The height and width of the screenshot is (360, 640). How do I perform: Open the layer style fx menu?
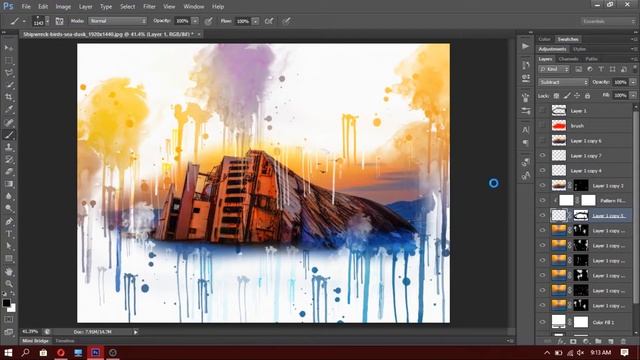click(x=560, y=341)
